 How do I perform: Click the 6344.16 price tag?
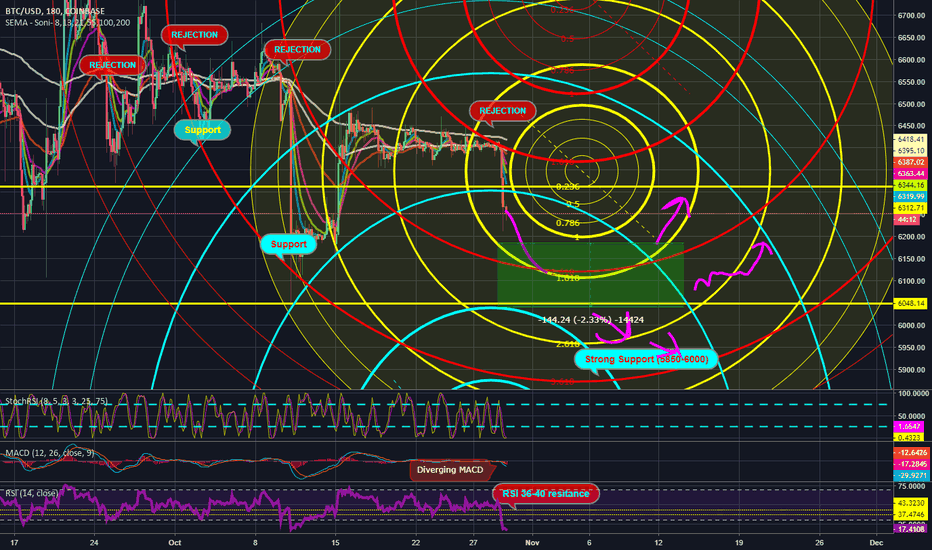(910, 185)
